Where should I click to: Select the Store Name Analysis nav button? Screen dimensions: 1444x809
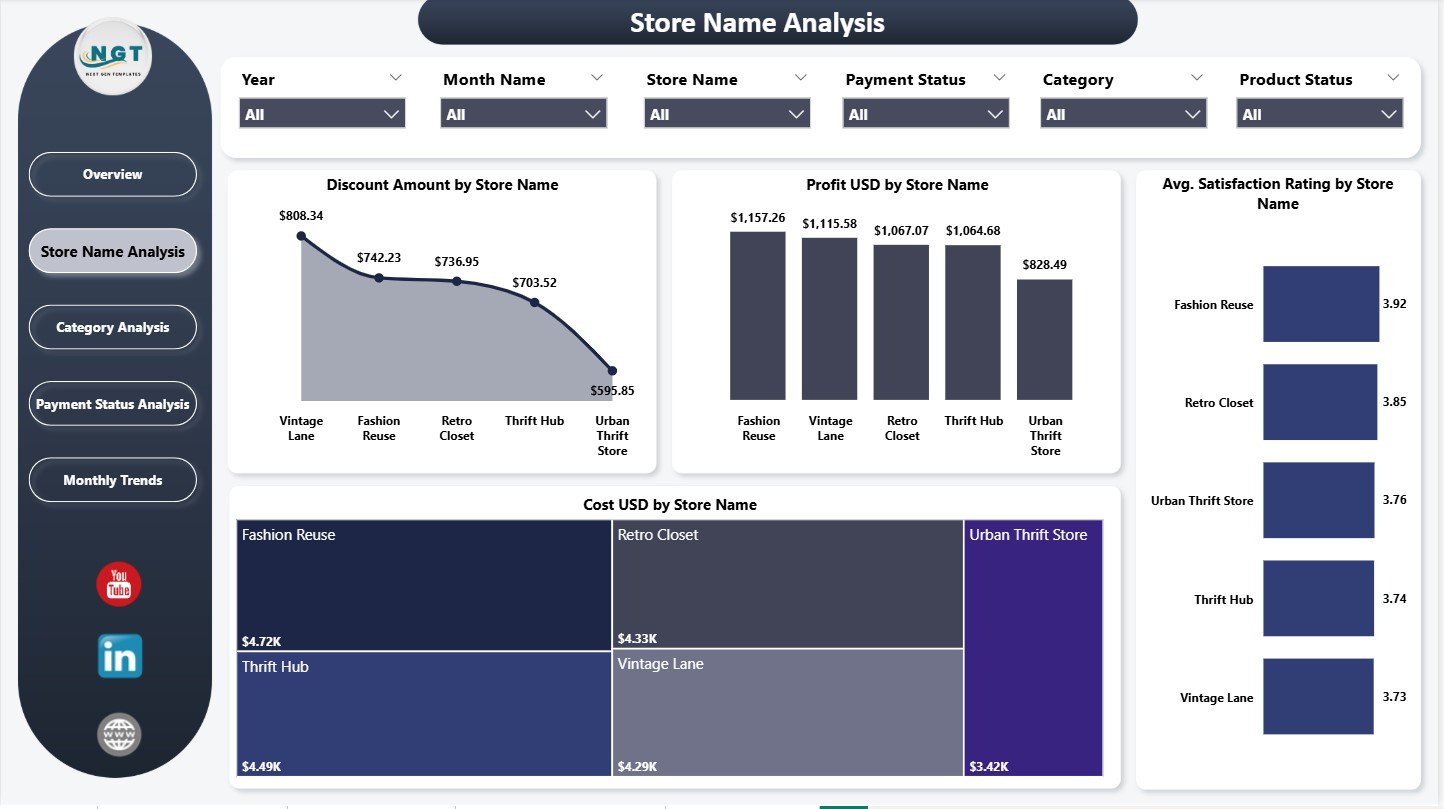point(112,251)
